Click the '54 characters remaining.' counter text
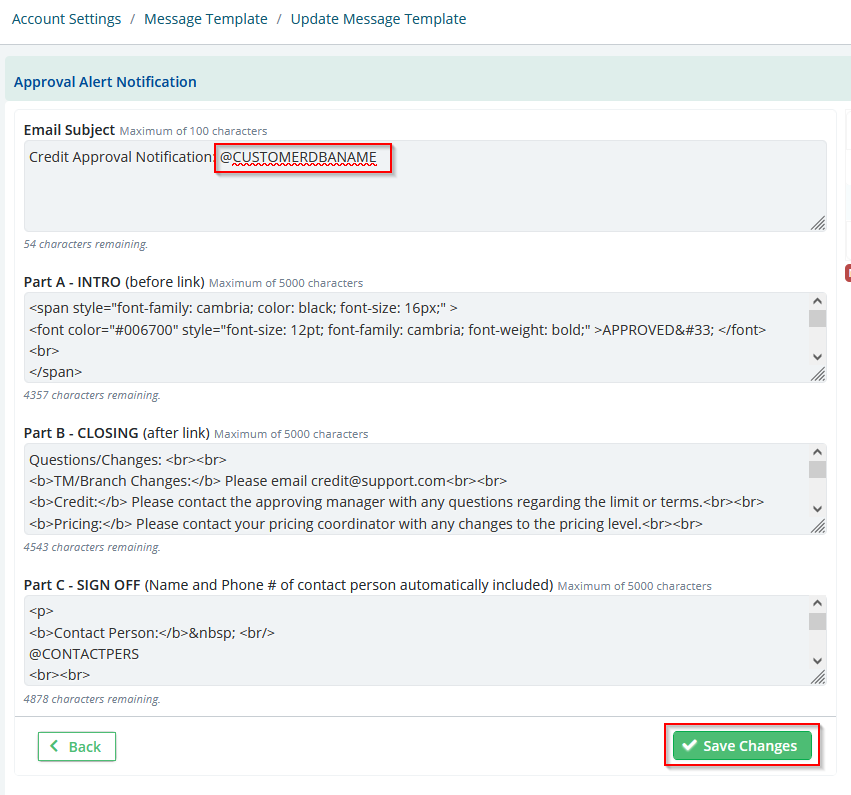The image size is (851, 795). tap(86, 244)
